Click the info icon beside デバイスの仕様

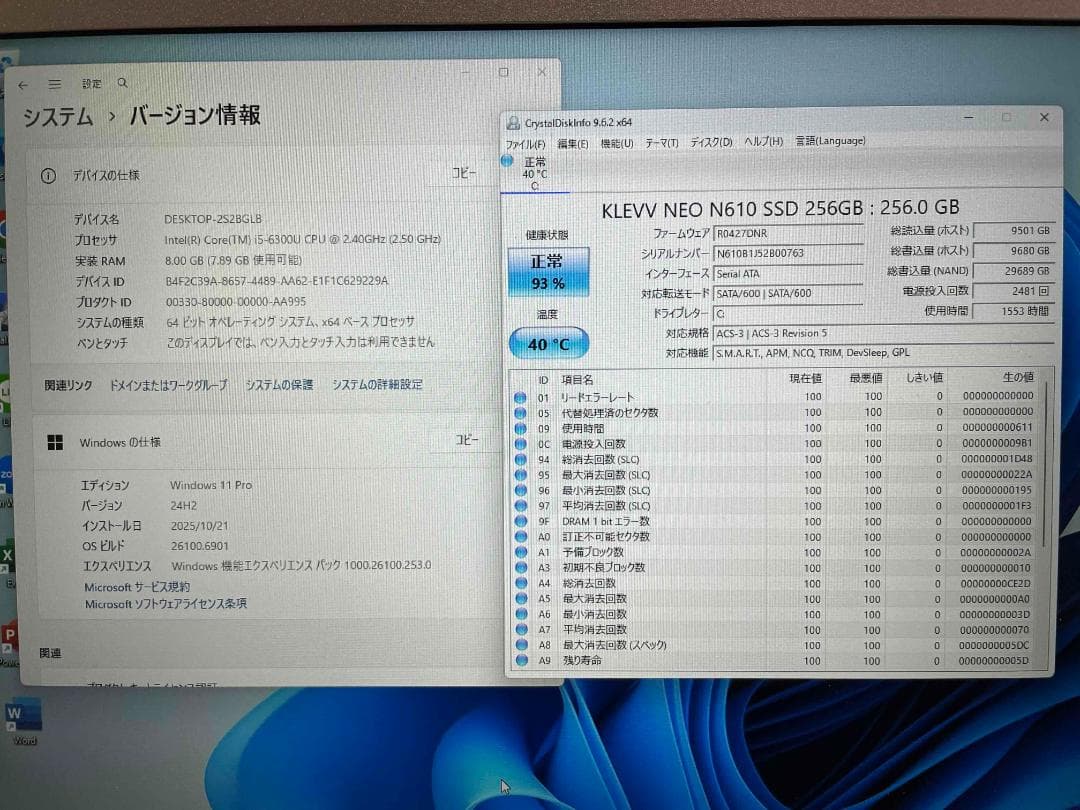coord(48,176)
